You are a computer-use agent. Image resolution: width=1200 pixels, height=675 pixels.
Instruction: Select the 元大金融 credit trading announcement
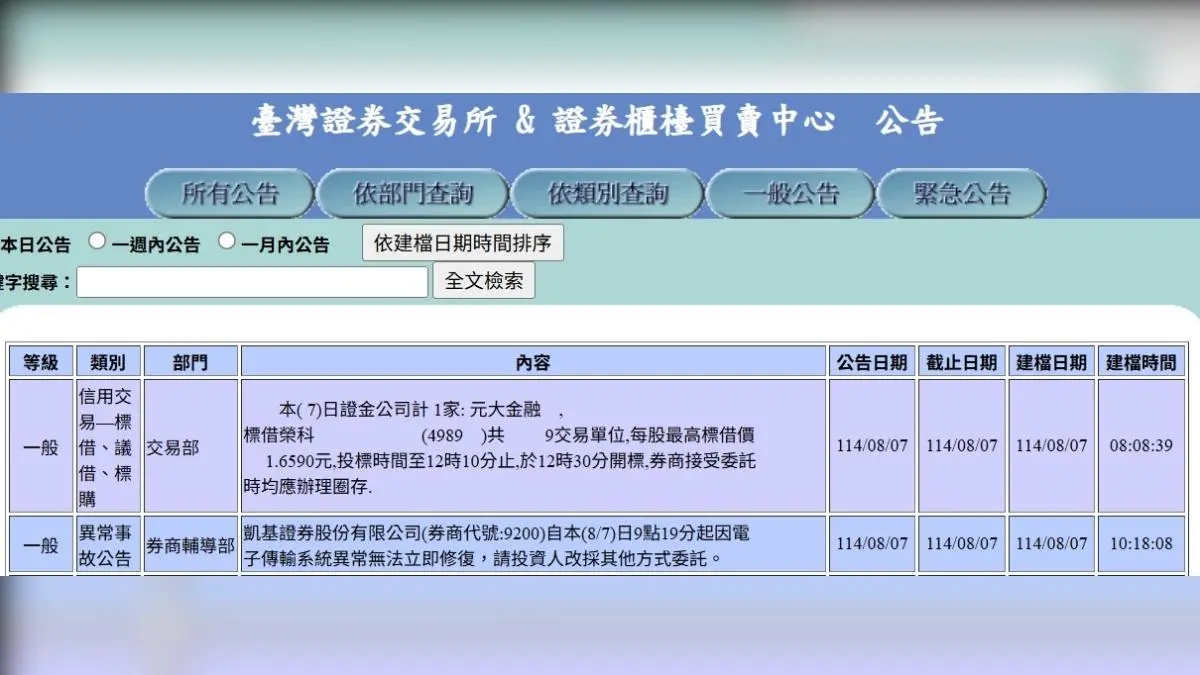[x=532, y=446]
